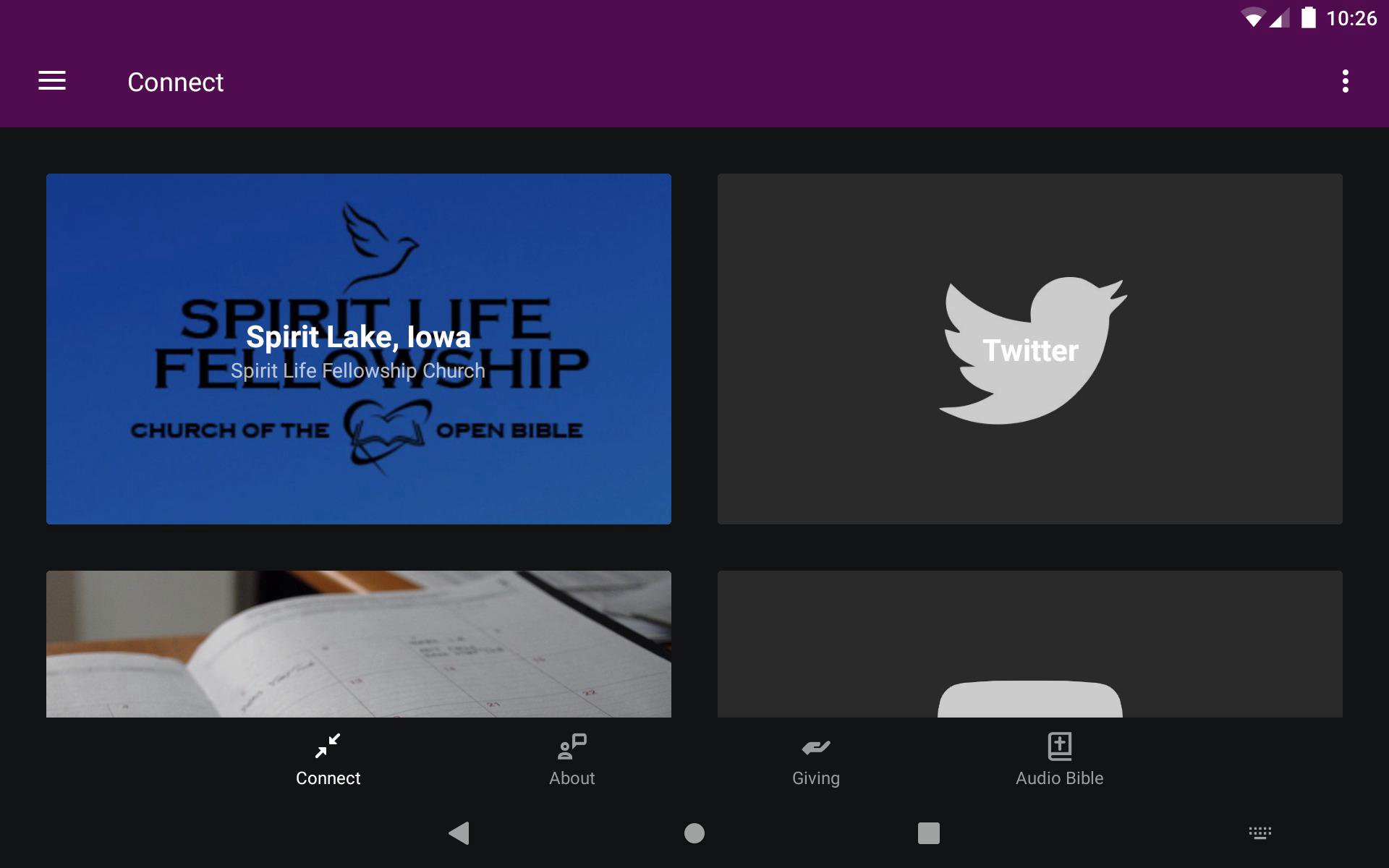The width and height of the screenshot is (1389, 868).
Task: Open recent apps square button
Action: tap(928, 833)
